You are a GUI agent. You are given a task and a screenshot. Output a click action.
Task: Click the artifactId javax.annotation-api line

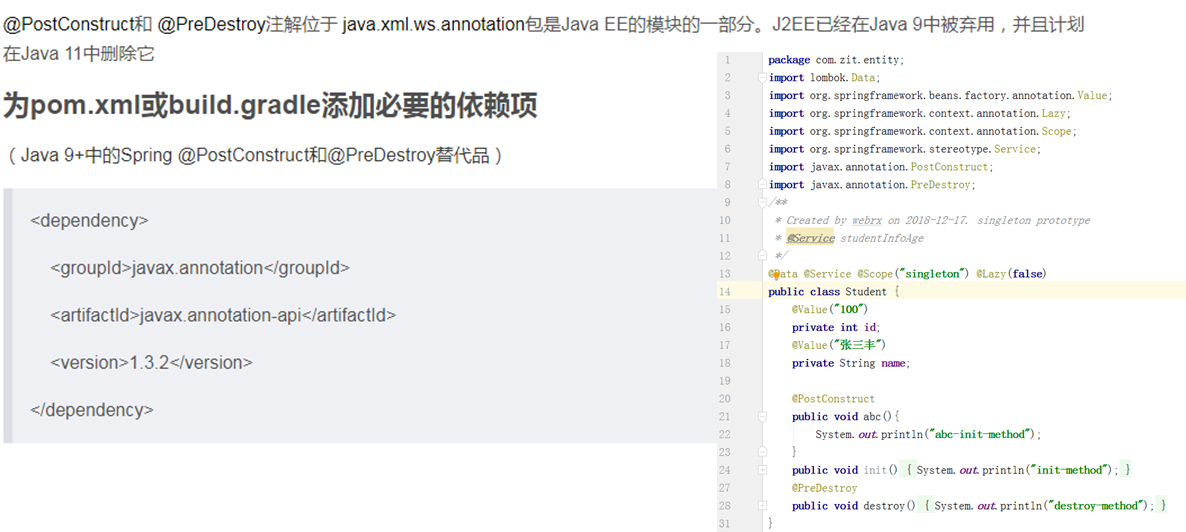[223, 315]
